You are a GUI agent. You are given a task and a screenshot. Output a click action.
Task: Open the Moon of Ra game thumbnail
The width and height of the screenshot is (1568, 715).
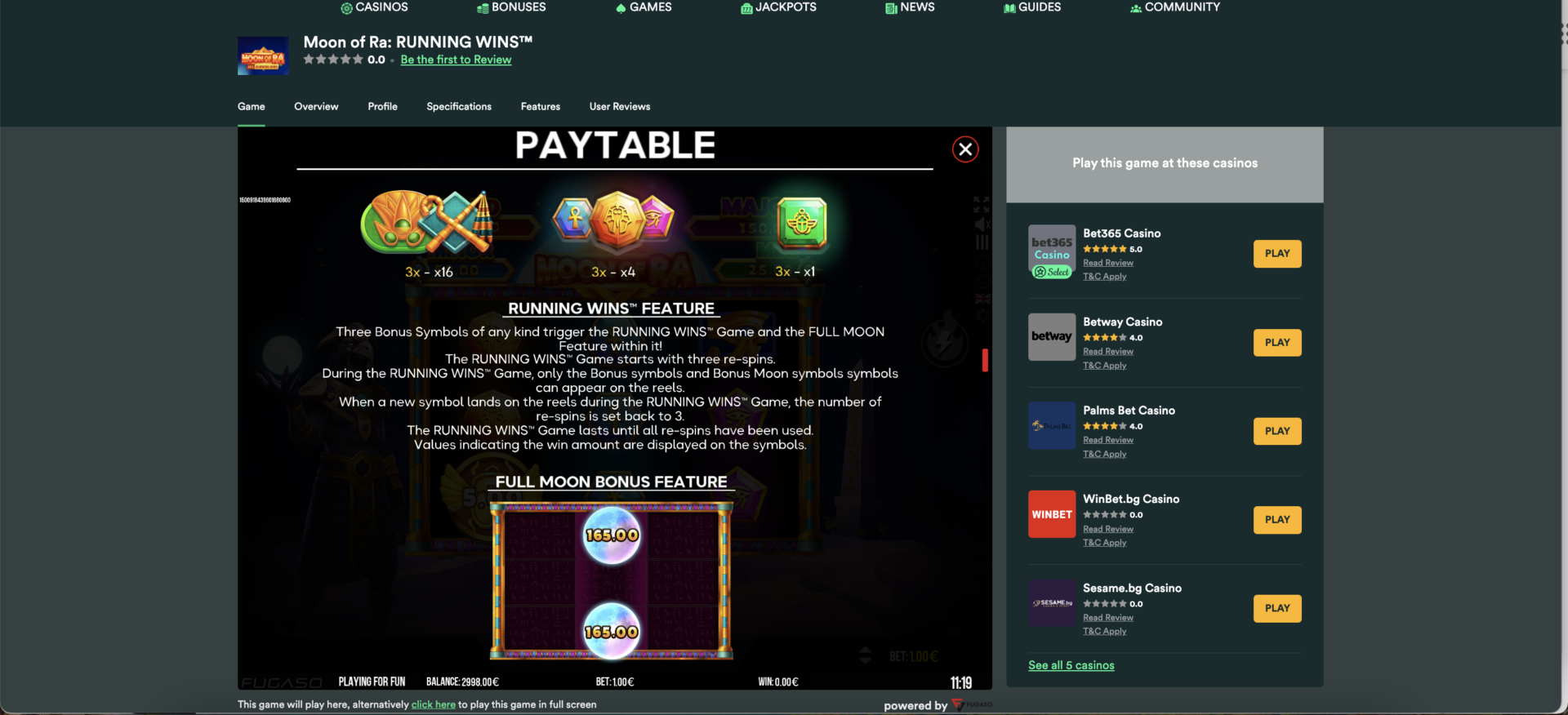263,56
